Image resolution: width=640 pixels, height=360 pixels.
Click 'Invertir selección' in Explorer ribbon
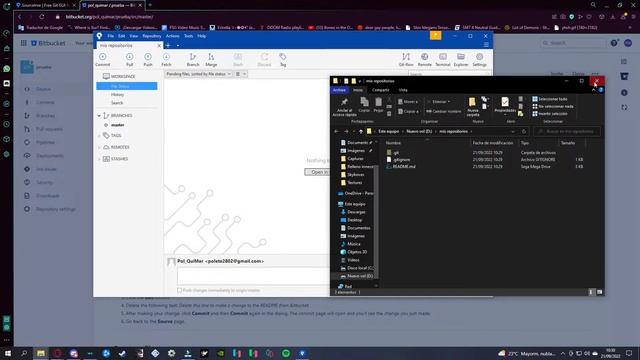549,114
